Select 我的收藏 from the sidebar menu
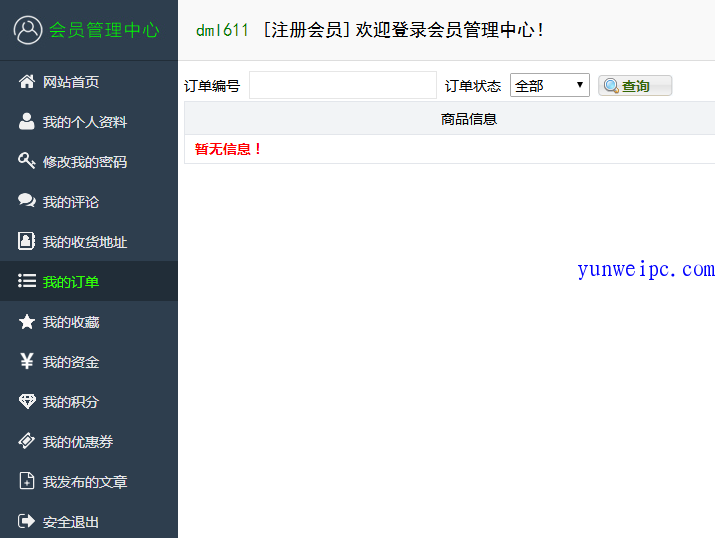Screen dimensions: 715x538 point(70,322)
